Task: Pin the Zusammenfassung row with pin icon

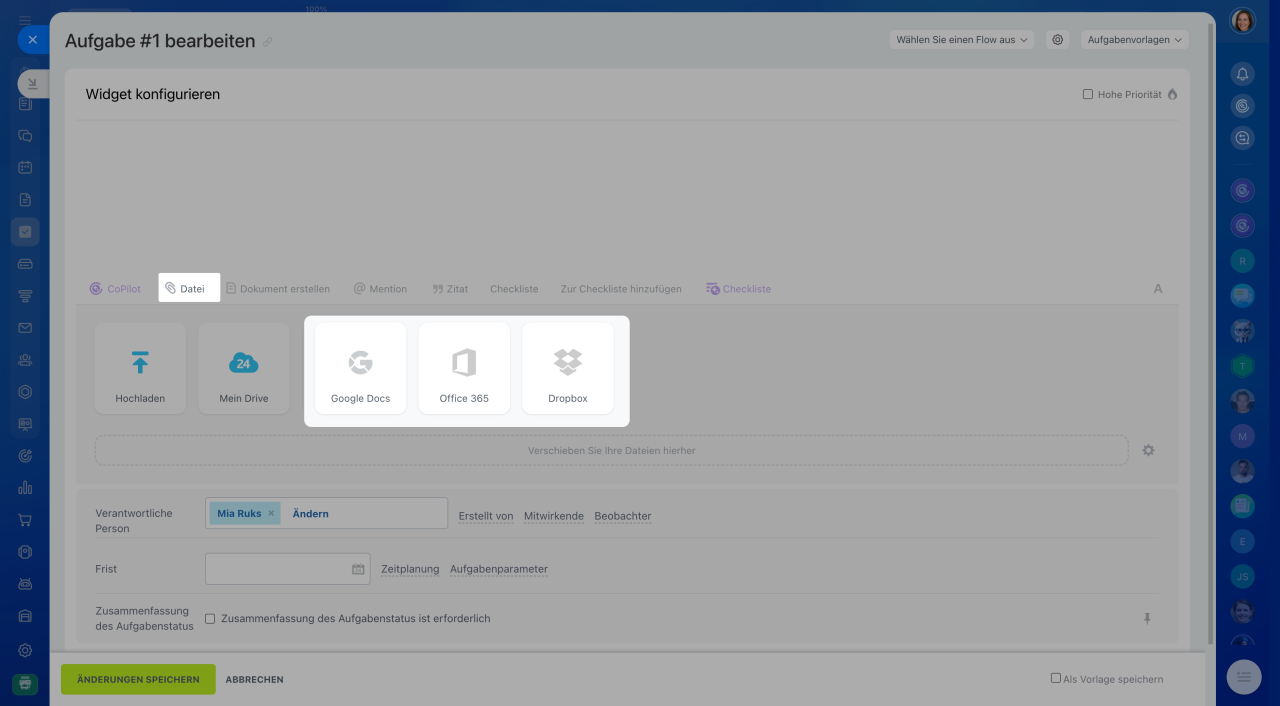Action: point(1148,618)
